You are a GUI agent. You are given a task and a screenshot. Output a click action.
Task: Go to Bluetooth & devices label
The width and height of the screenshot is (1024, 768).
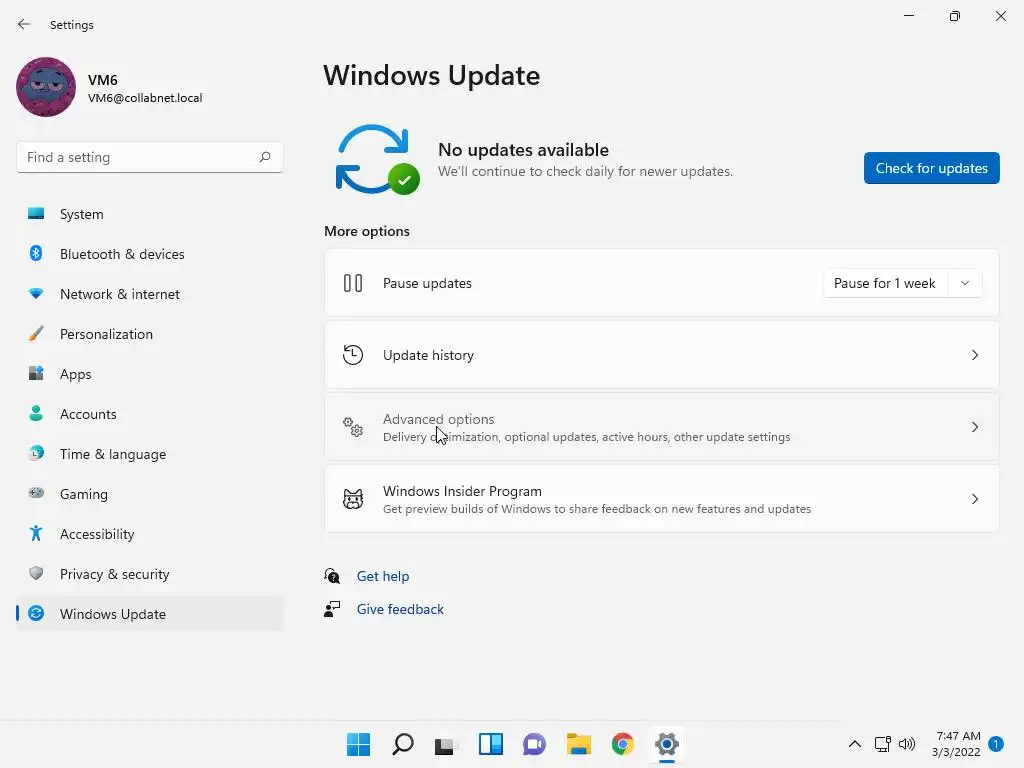point(122,254)
